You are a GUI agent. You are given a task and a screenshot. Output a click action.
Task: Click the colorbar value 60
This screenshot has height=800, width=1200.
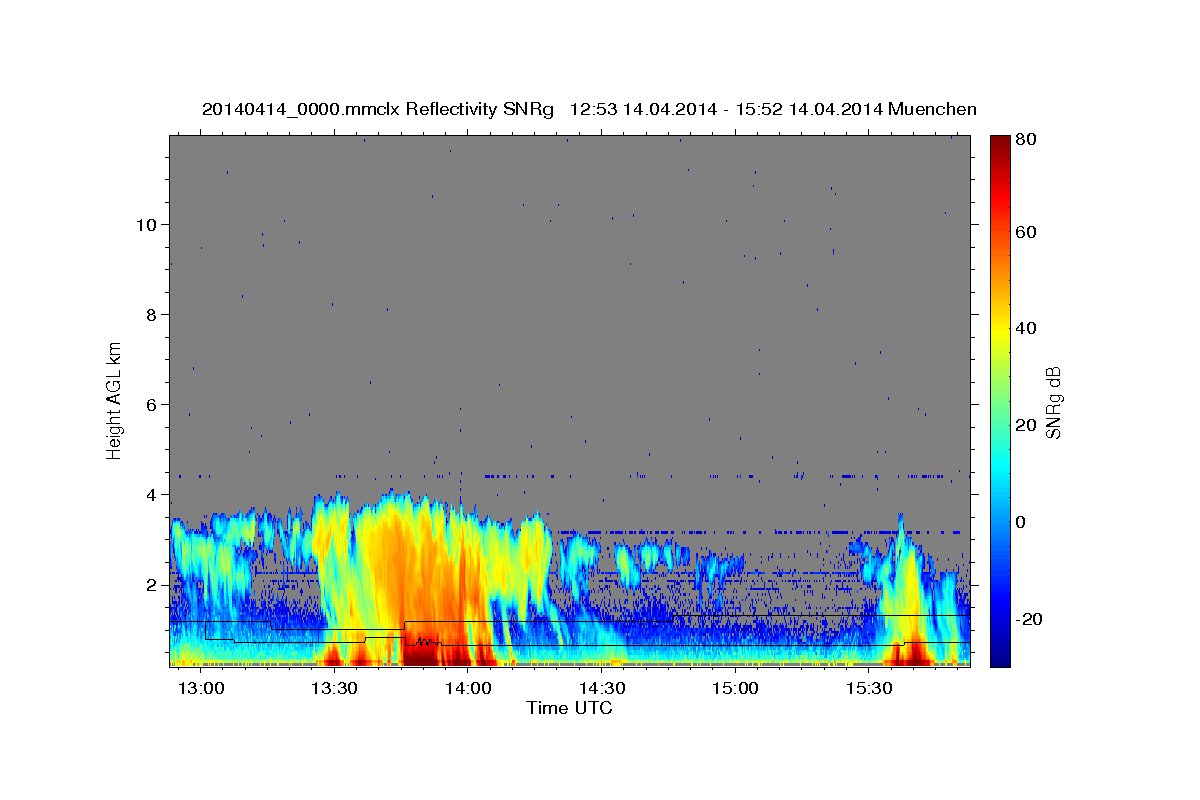tap(1025, 232)
